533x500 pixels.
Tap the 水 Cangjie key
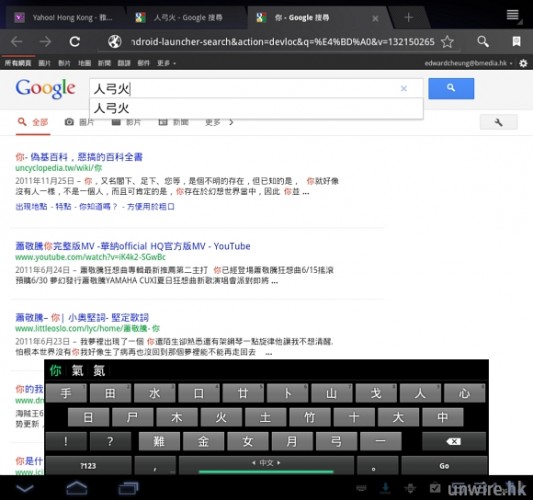[x=155, y=393]
